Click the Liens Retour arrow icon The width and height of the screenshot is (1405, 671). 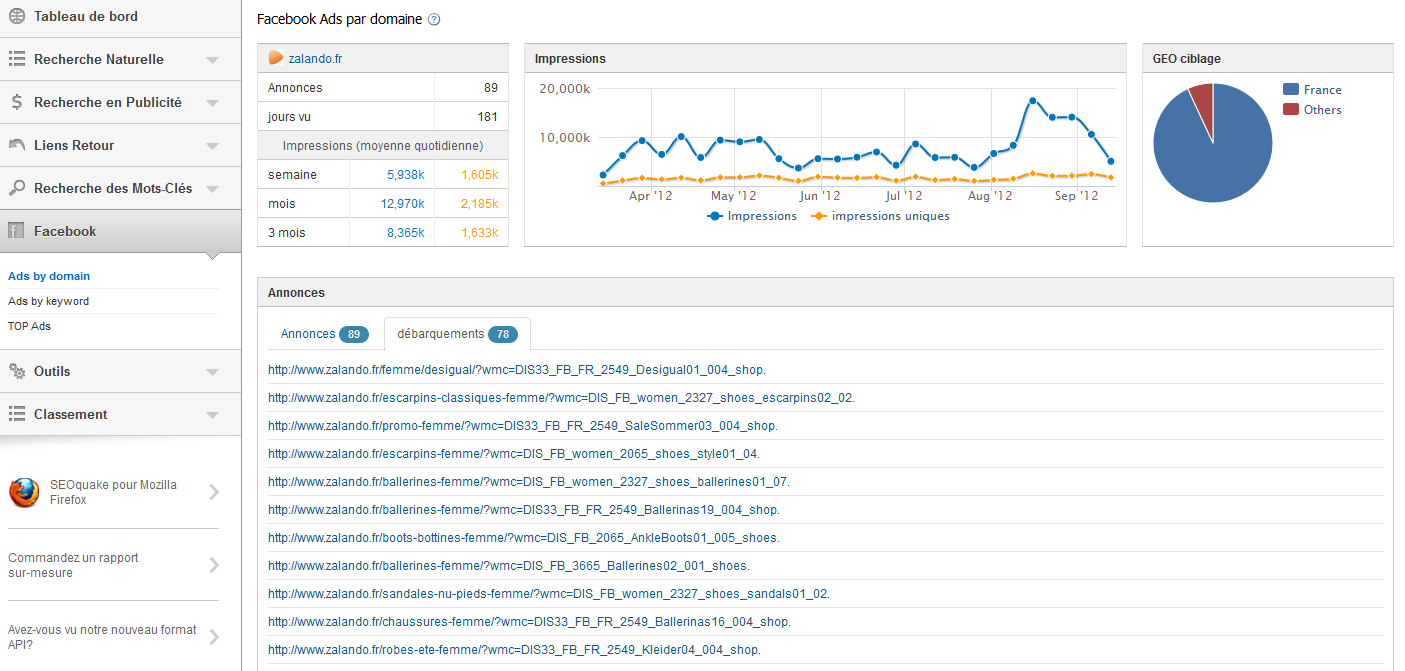coord(17,145)
